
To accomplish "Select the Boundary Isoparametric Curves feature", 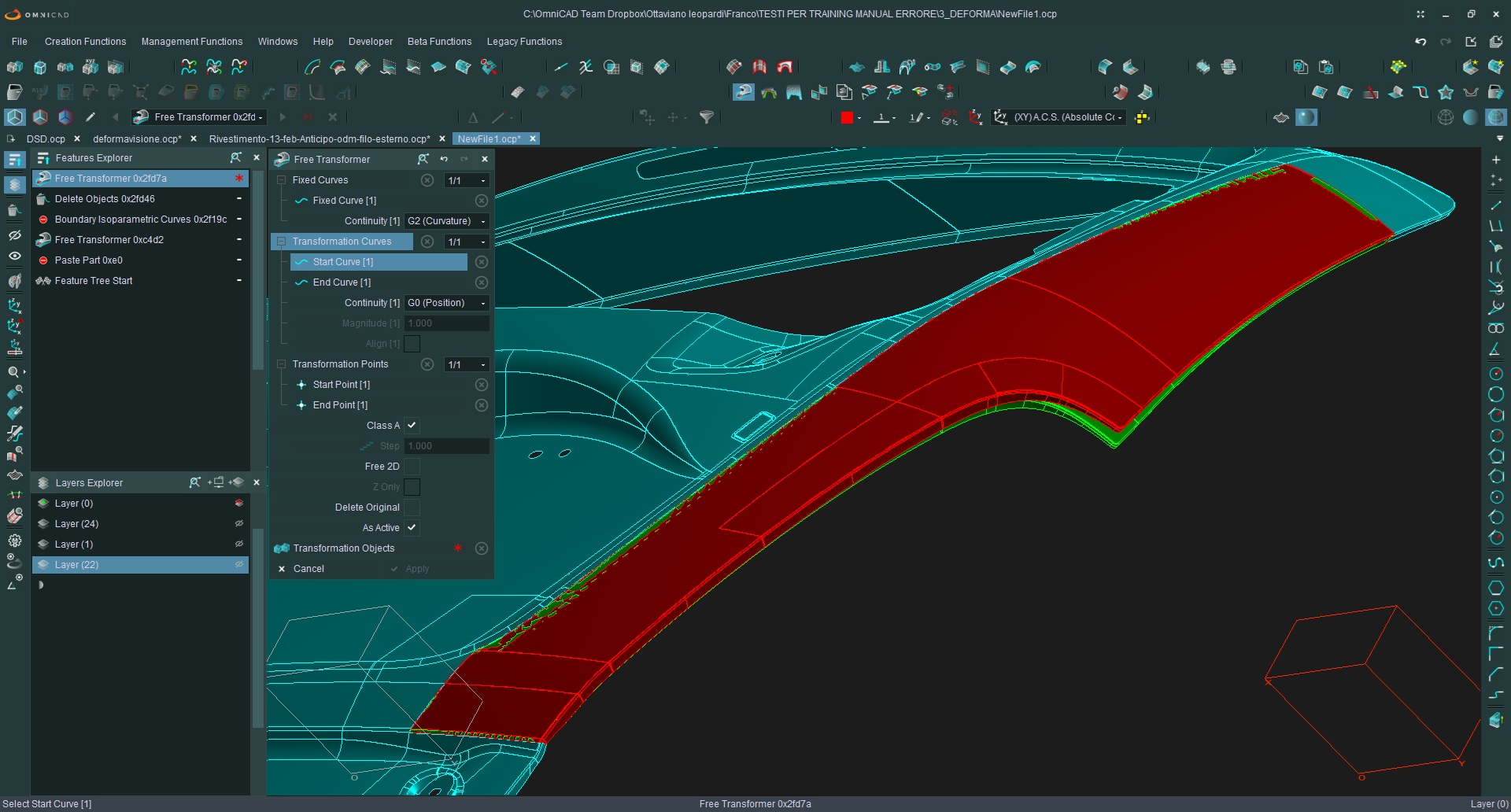I will point(140,220).
